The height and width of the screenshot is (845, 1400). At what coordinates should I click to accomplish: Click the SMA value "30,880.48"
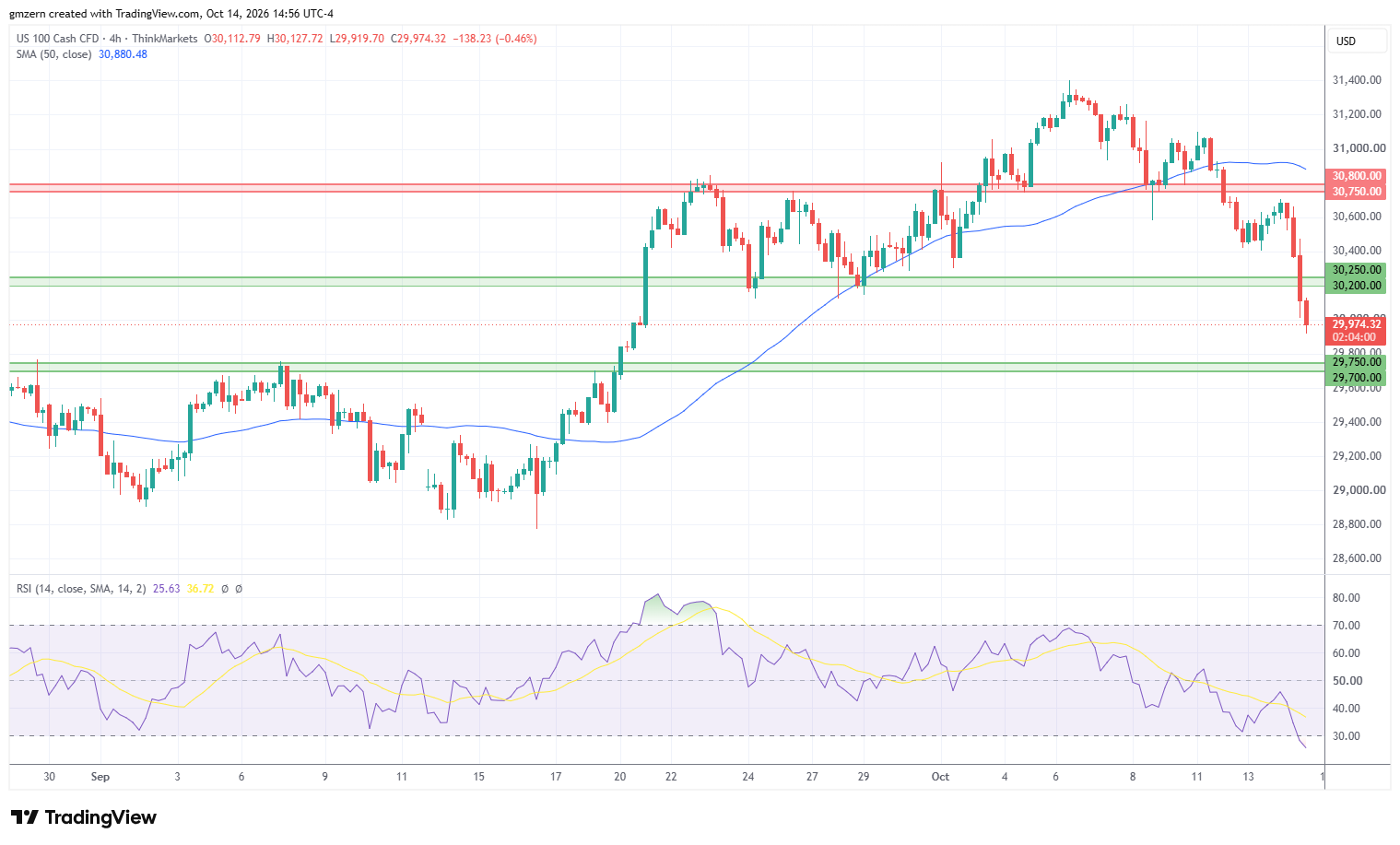coord(123,54)
